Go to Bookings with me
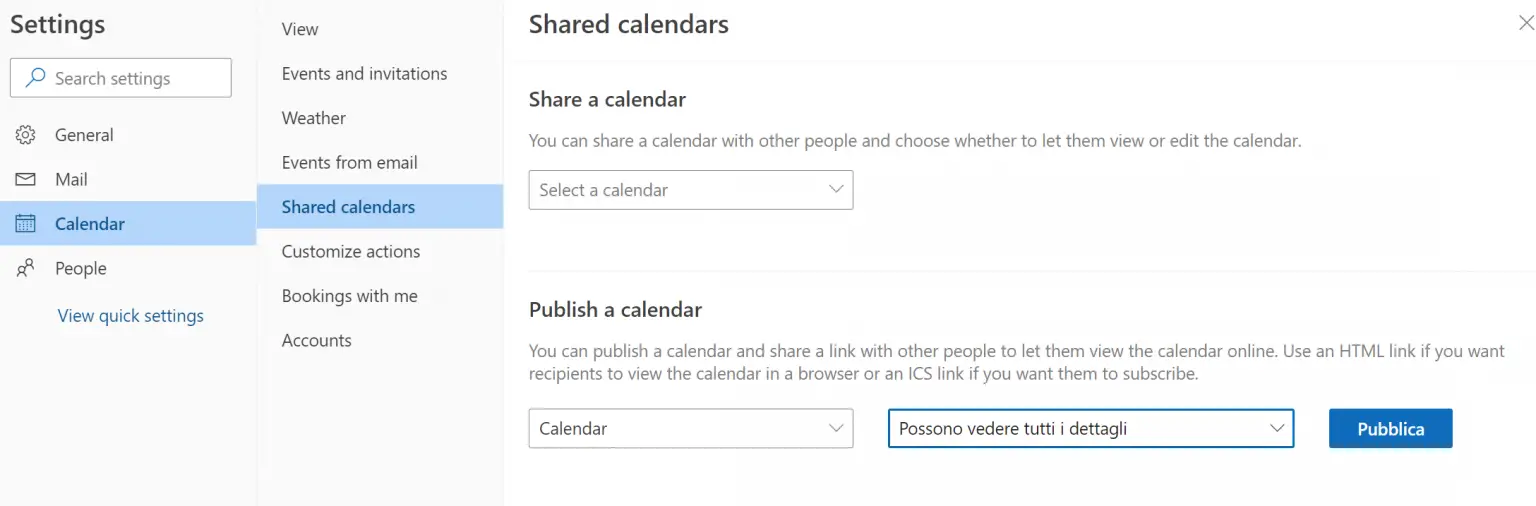1536x506 pixels. 349,296
